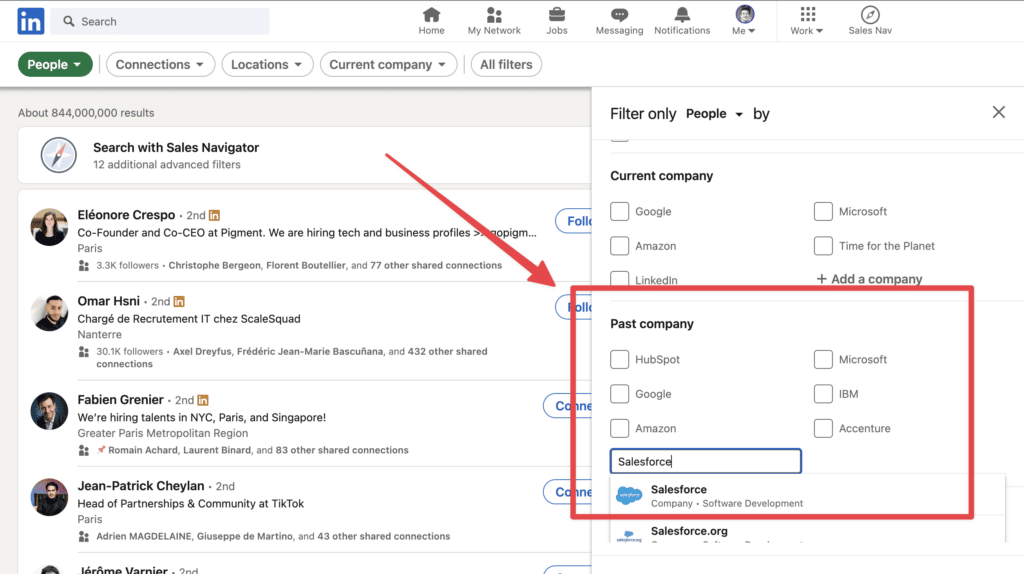Viewport: 1024px width, 574px height.
Task: Check HubSpot under Past company
Action: 619,359
